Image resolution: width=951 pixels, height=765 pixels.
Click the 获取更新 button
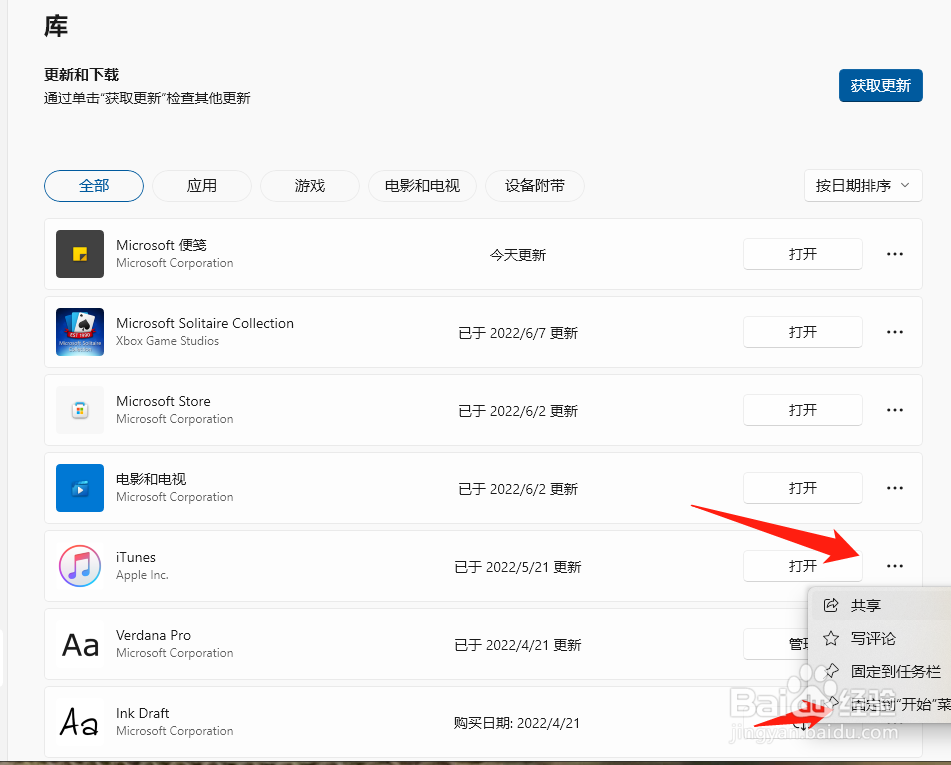point(880,86)
